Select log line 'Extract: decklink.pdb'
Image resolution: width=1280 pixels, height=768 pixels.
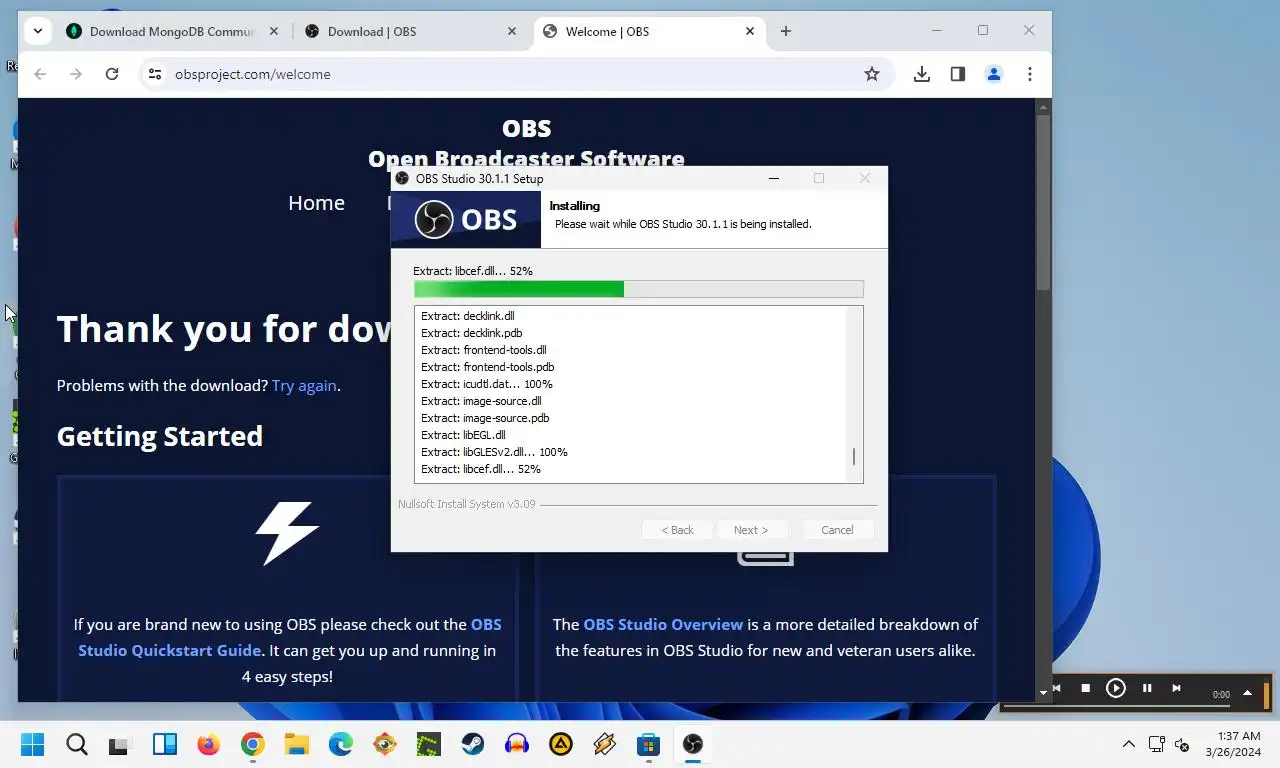click(x=472, y=333)
